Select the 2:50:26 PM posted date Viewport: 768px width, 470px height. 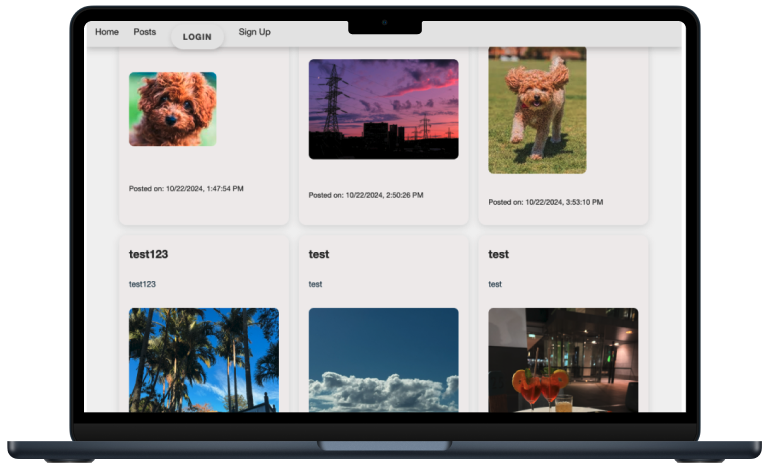click(x=366, y=195)
